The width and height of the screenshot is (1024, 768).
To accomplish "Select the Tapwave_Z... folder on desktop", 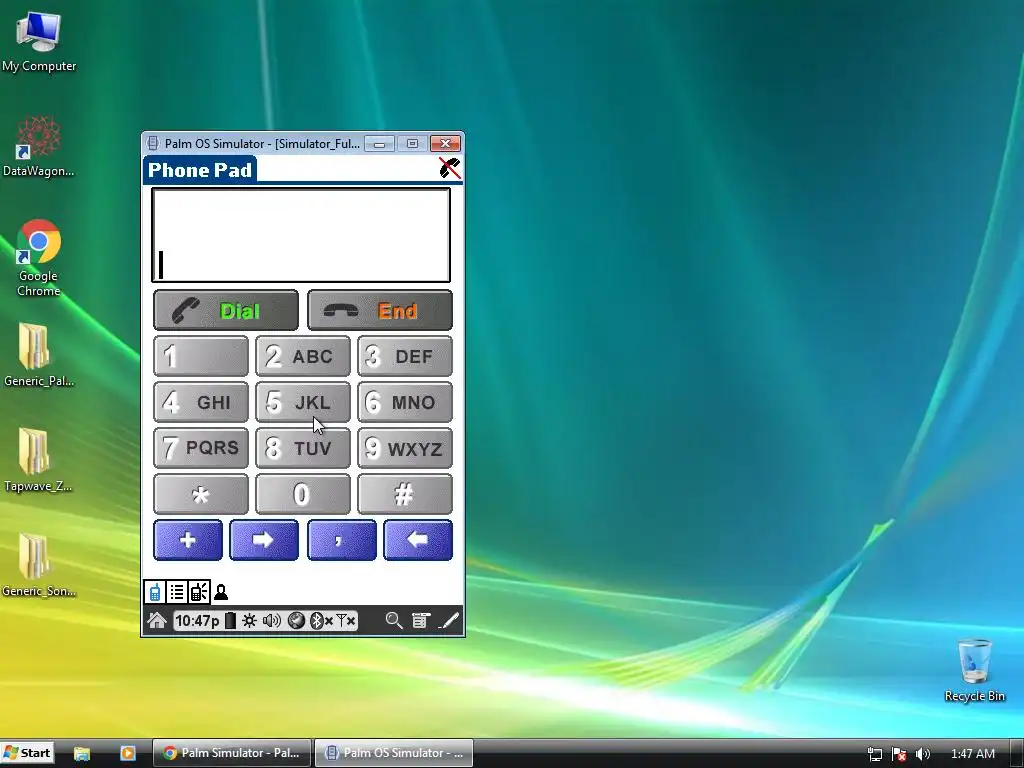I will click(39, 460).
